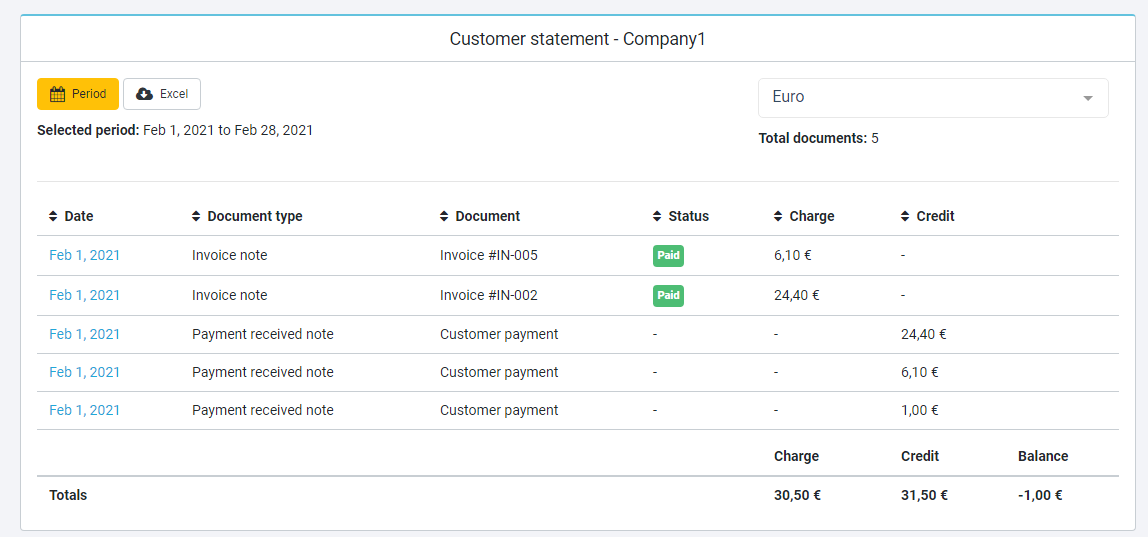Open the Period selection button
The width and height of the screenshot is (1148, 537).
coord(78,94)
